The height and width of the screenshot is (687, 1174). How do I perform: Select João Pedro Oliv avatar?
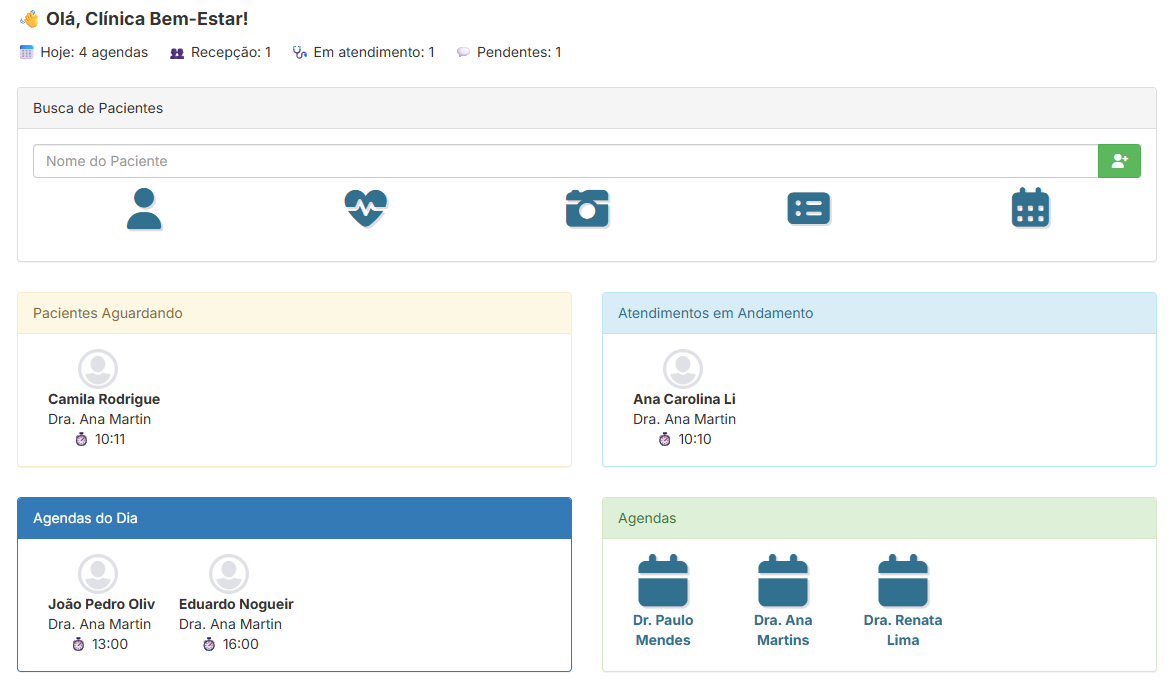pyautogui.click(x=98, y=574)
